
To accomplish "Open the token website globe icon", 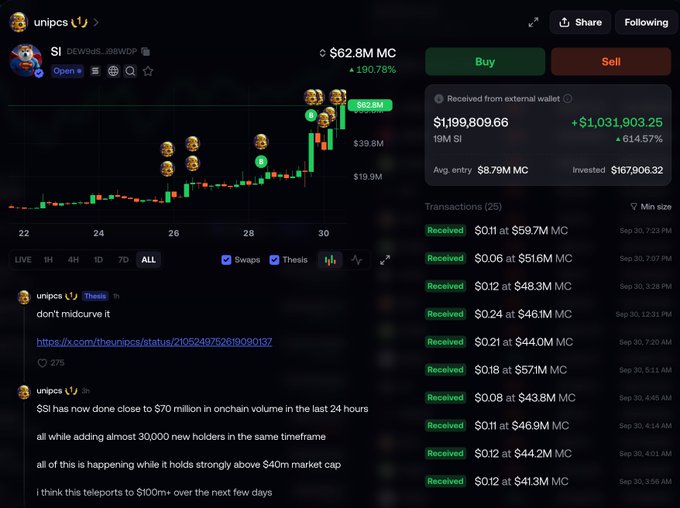I will [x=113, y=71].
